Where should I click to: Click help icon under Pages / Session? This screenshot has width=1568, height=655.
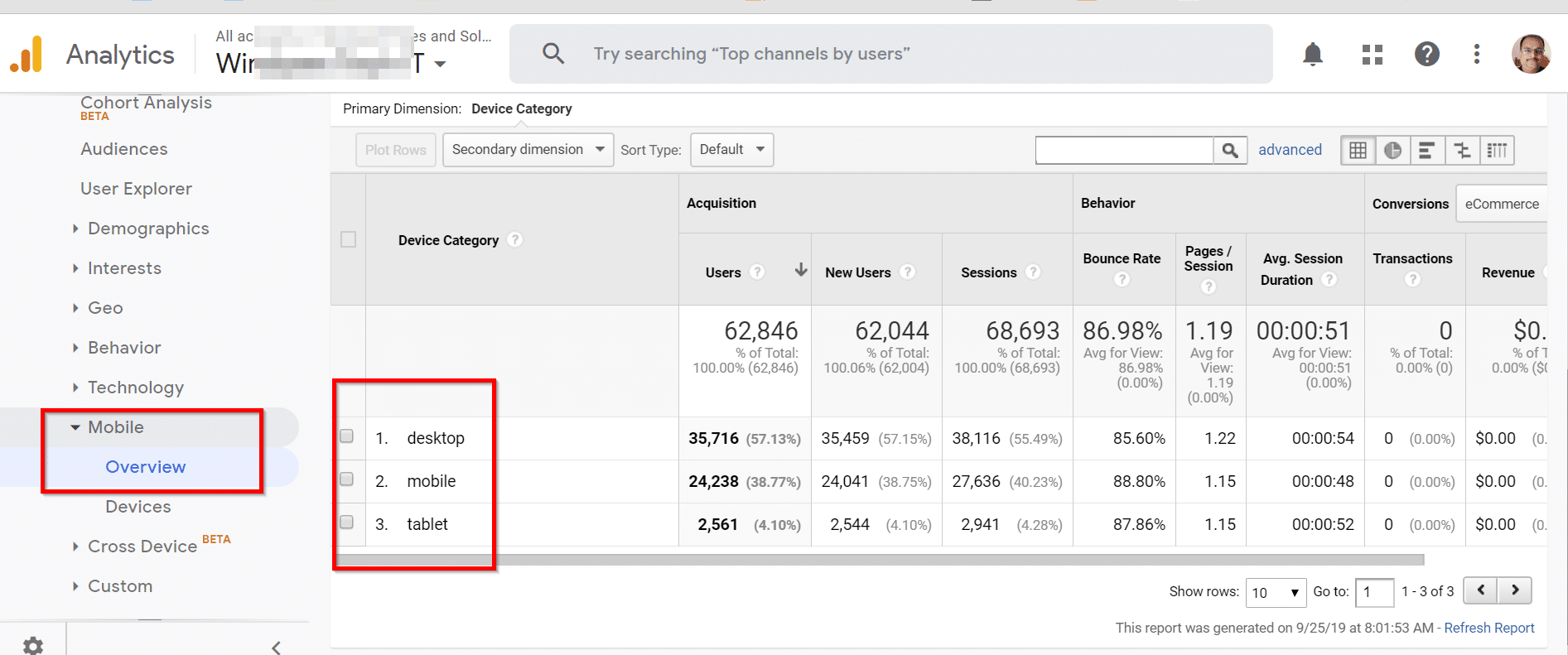tap(1209, 287)
